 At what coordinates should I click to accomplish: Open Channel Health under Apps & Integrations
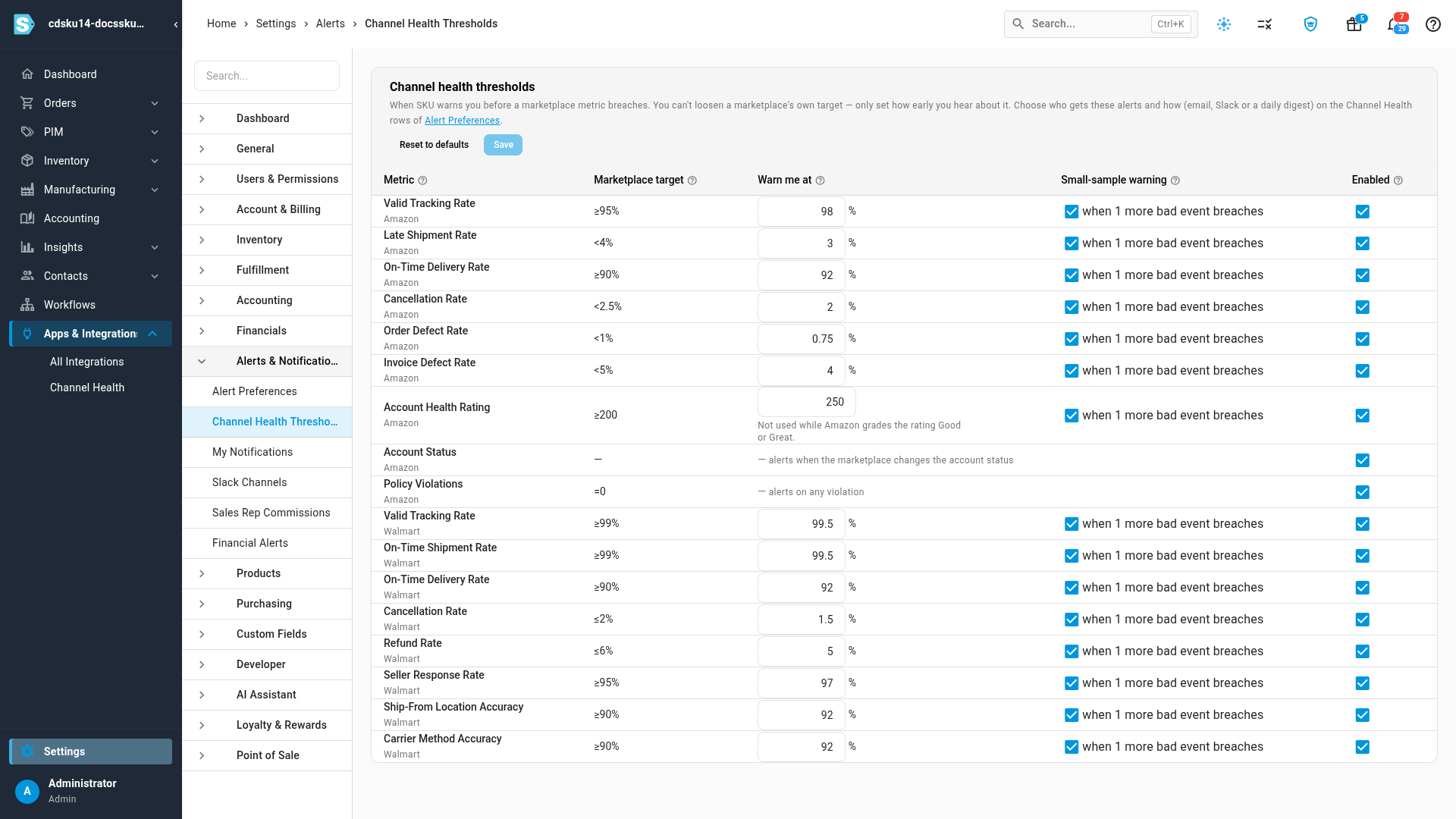pyautogui.click(x=87, y=388)
